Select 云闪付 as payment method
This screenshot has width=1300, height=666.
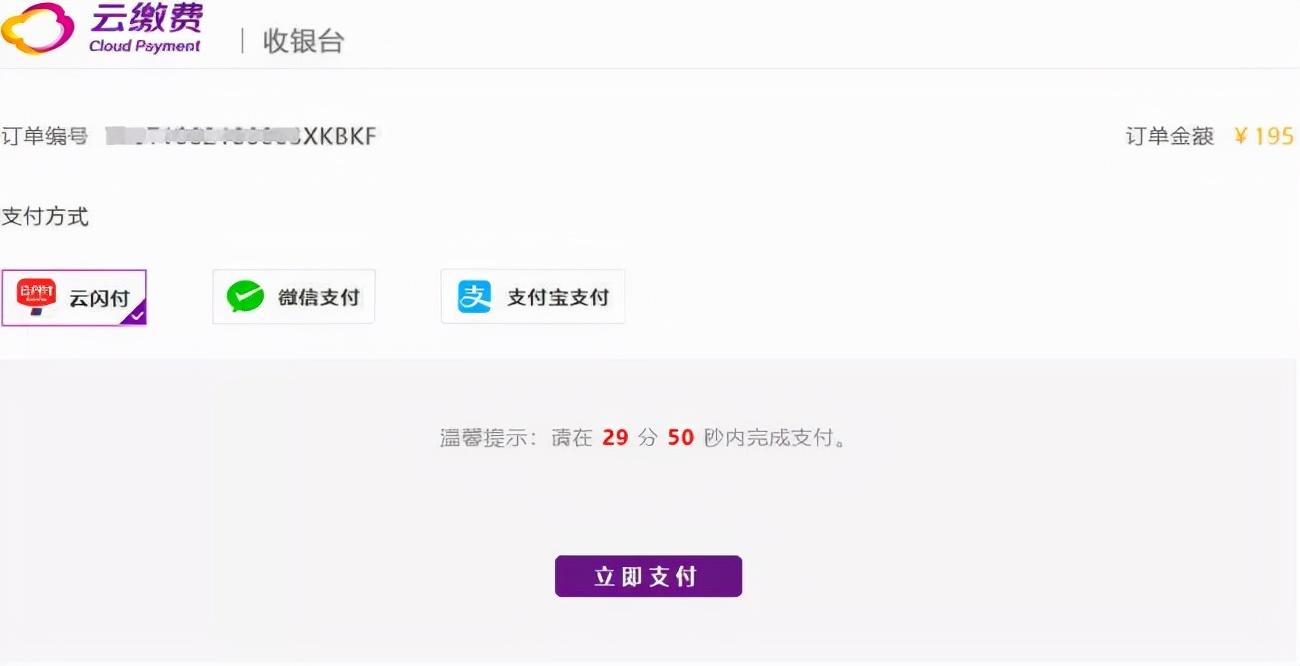point(74,298)
